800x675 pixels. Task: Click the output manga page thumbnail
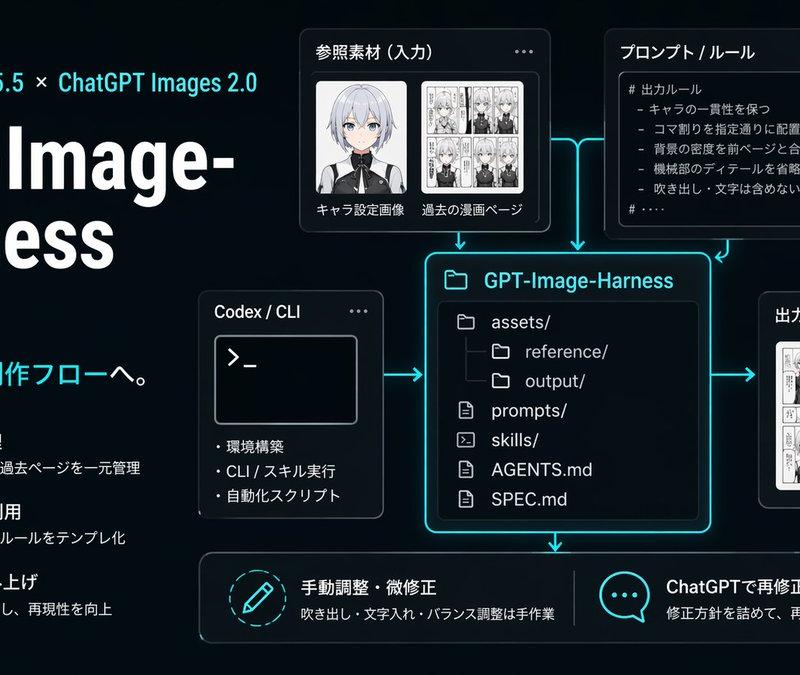[788, 416]
